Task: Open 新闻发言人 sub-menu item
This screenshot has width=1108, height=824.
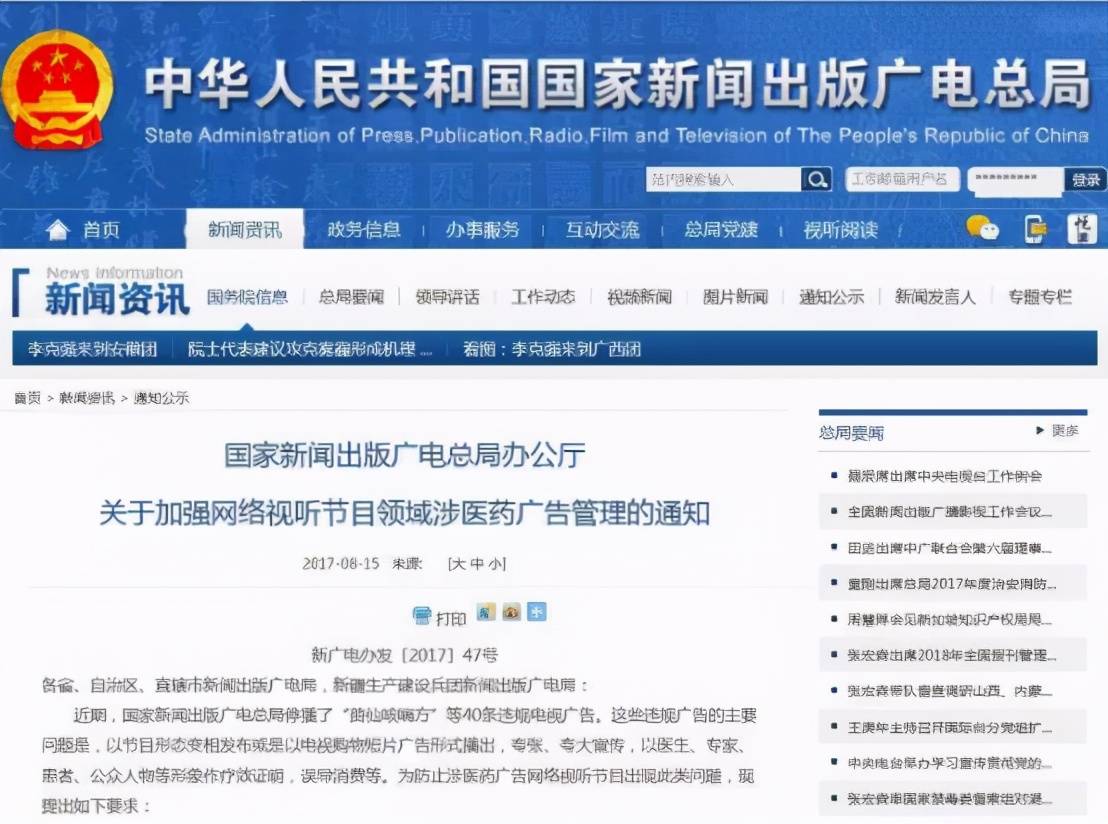Action: click(935, 297)
